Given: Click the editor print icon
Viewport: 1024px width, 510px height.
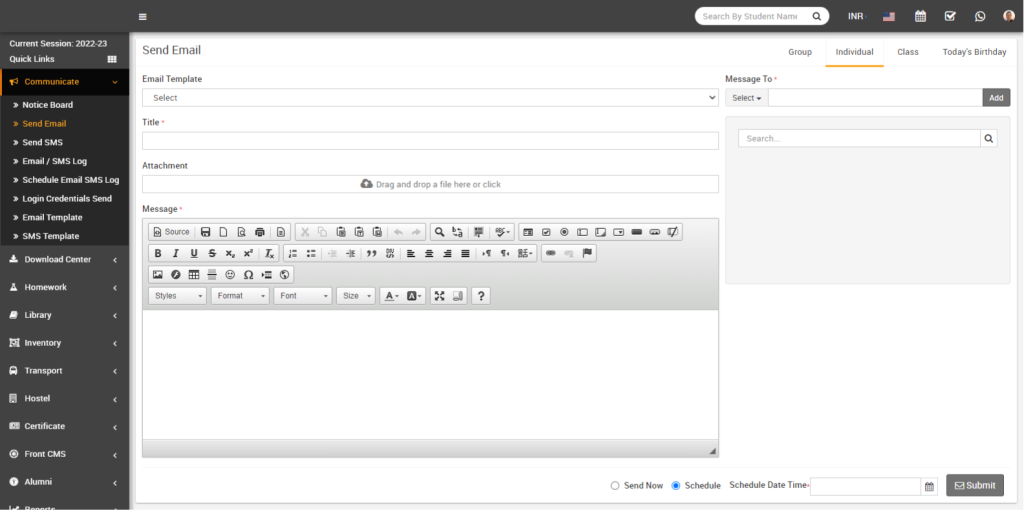Looking at the screenshot, I should pos(260,232).
